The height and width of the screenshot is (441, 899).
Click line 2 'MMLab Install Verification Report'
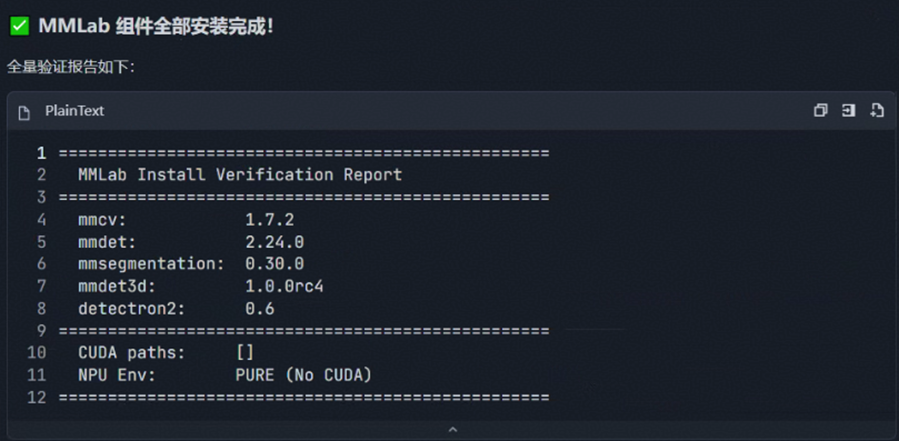tap(240, 175)
